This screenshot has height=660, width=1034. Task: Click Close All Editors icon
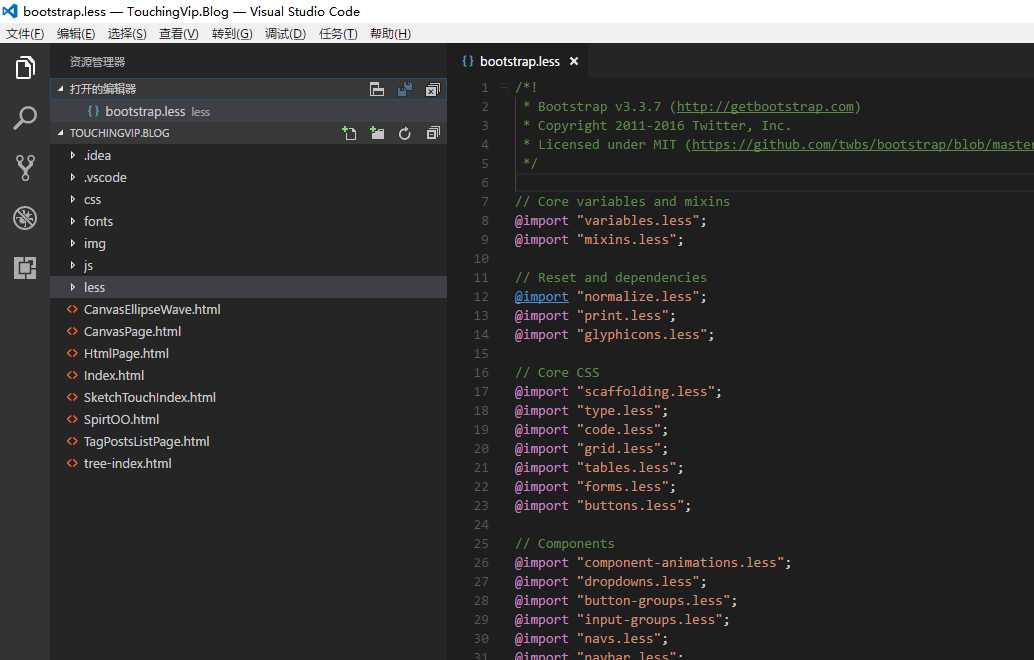point(433,89)
